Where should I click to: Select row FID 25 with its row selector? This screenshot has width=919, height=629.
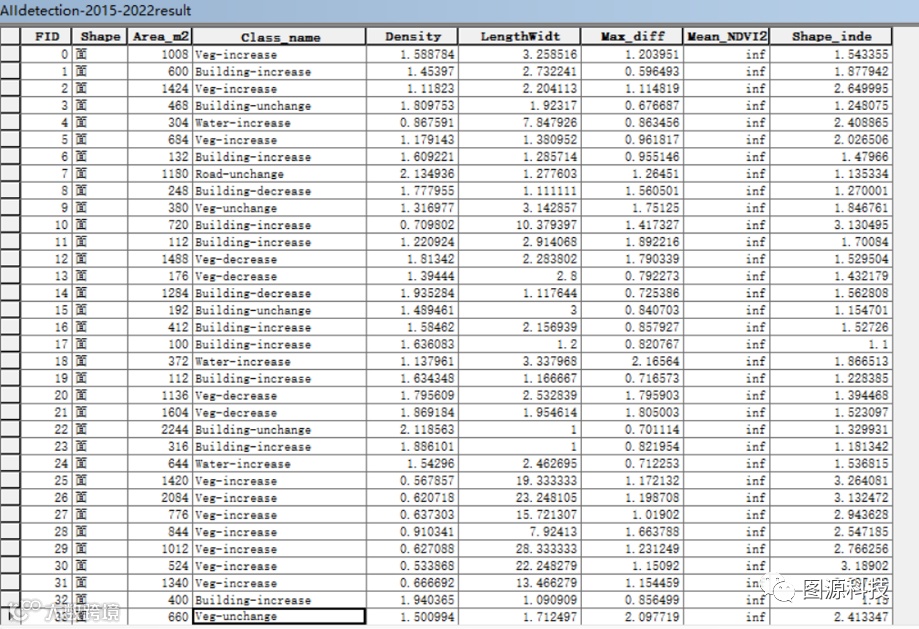click(10, 481)
